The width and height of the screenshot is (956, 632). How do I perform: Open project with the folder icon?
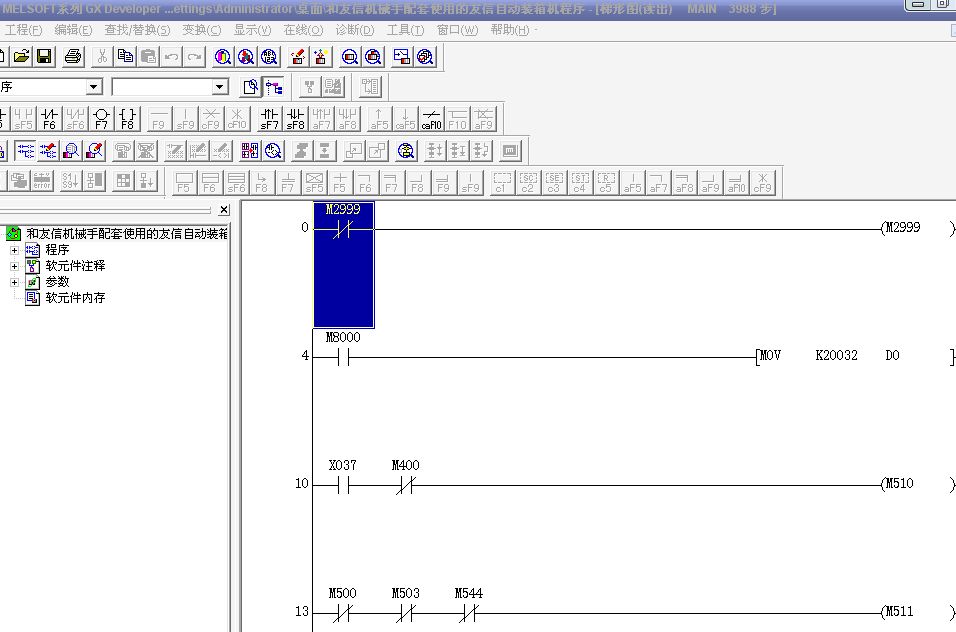(x=21, y=57)
